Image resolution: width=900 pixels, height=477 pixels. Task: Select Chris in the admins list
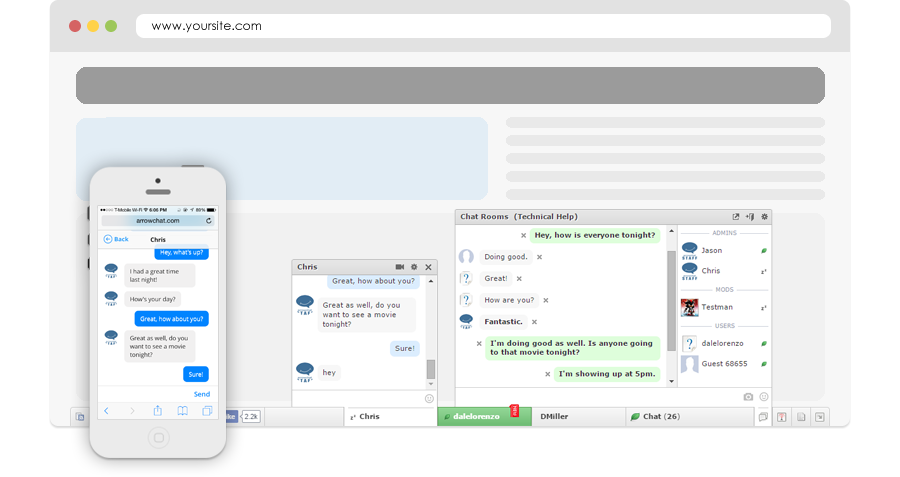pyautogui.click(x=724, y=271)
